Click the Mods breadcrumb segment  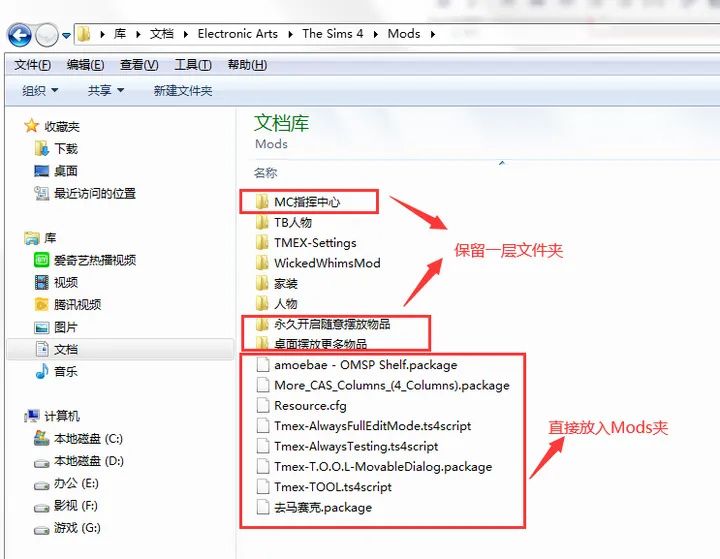pos(404,34)
